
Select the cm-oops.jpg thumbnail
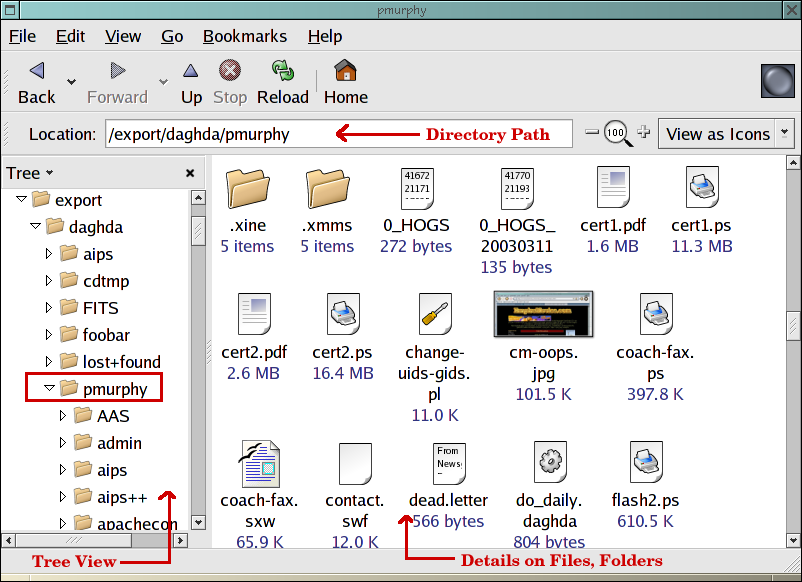pyautogui.click(x=543, y=314)
